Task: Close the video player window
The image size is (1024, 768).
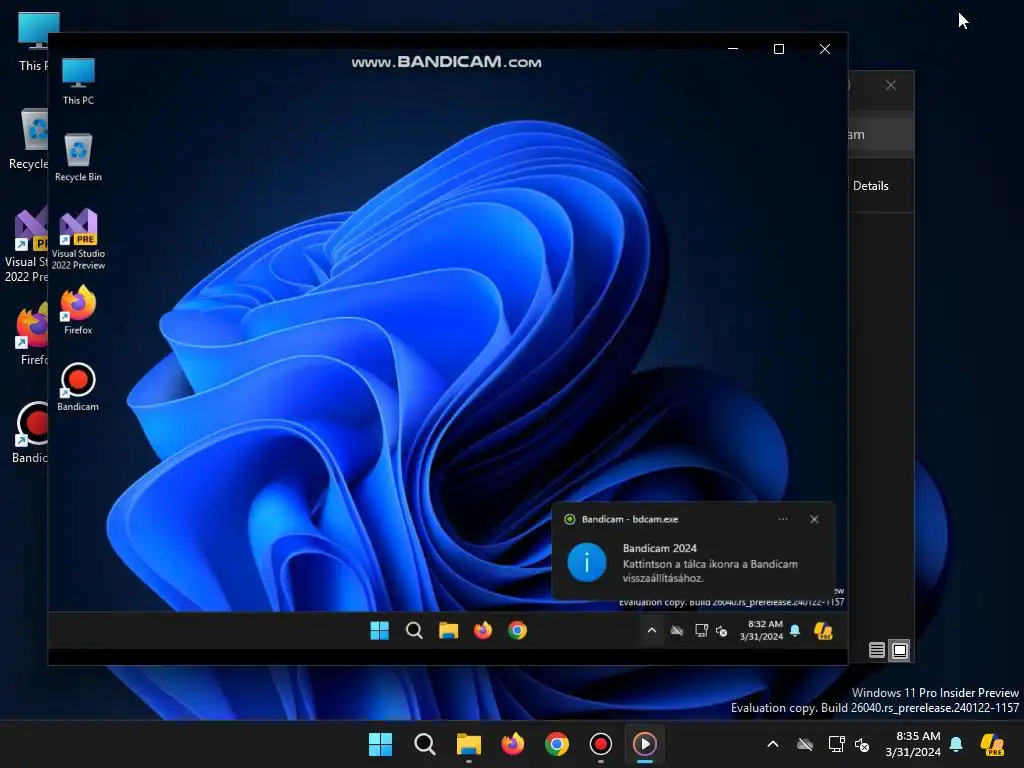Action: coord(825,49)
